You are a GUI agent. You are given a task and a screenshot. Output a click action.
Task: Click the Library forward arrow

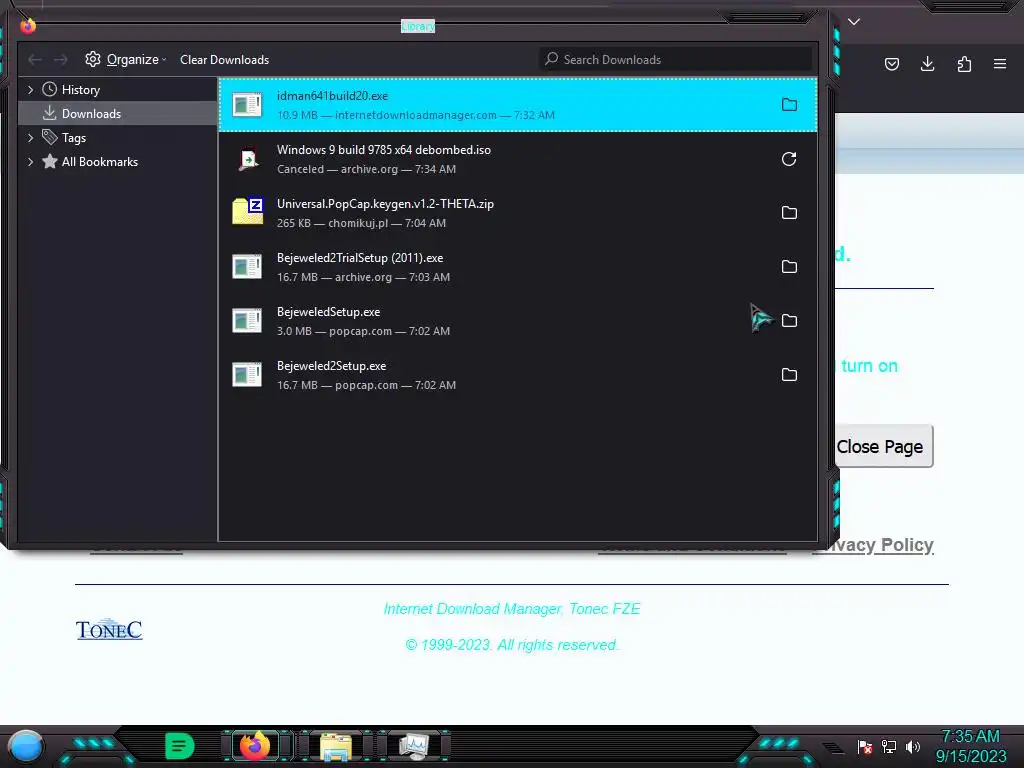tap(61, 60)
